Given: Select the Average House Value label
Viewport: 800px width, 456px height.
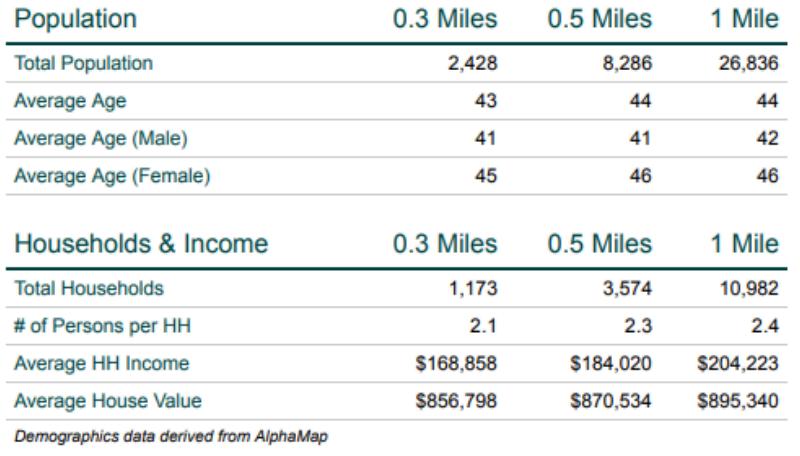Looking at the screenshot, I should (108, 401).
